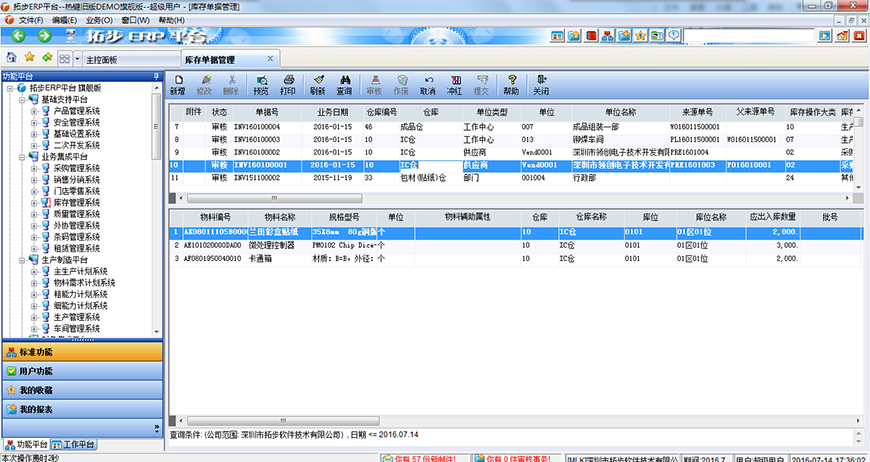Click the 冲红 (Reverse entry) toolbar icon
870x462 pixels.
click(454, 84)
